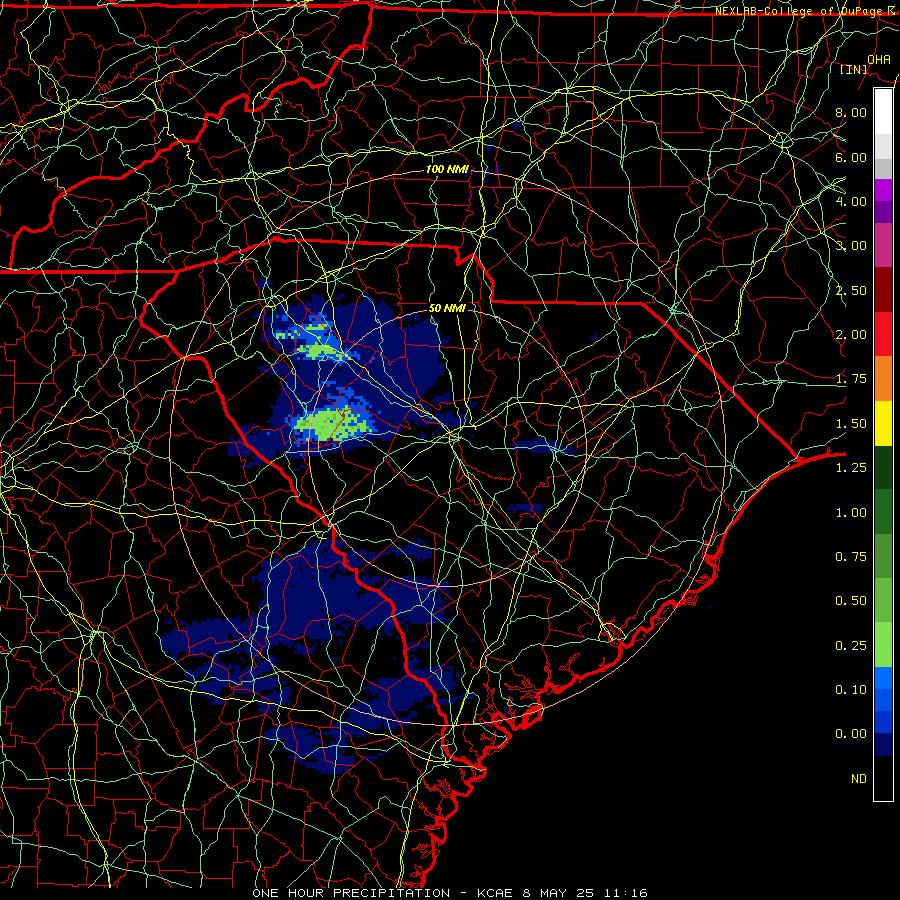Viewport: 900px width, 900px height.
Task: Click the medium green 0.75 legend swatch
Action: [x=883, y=557]
